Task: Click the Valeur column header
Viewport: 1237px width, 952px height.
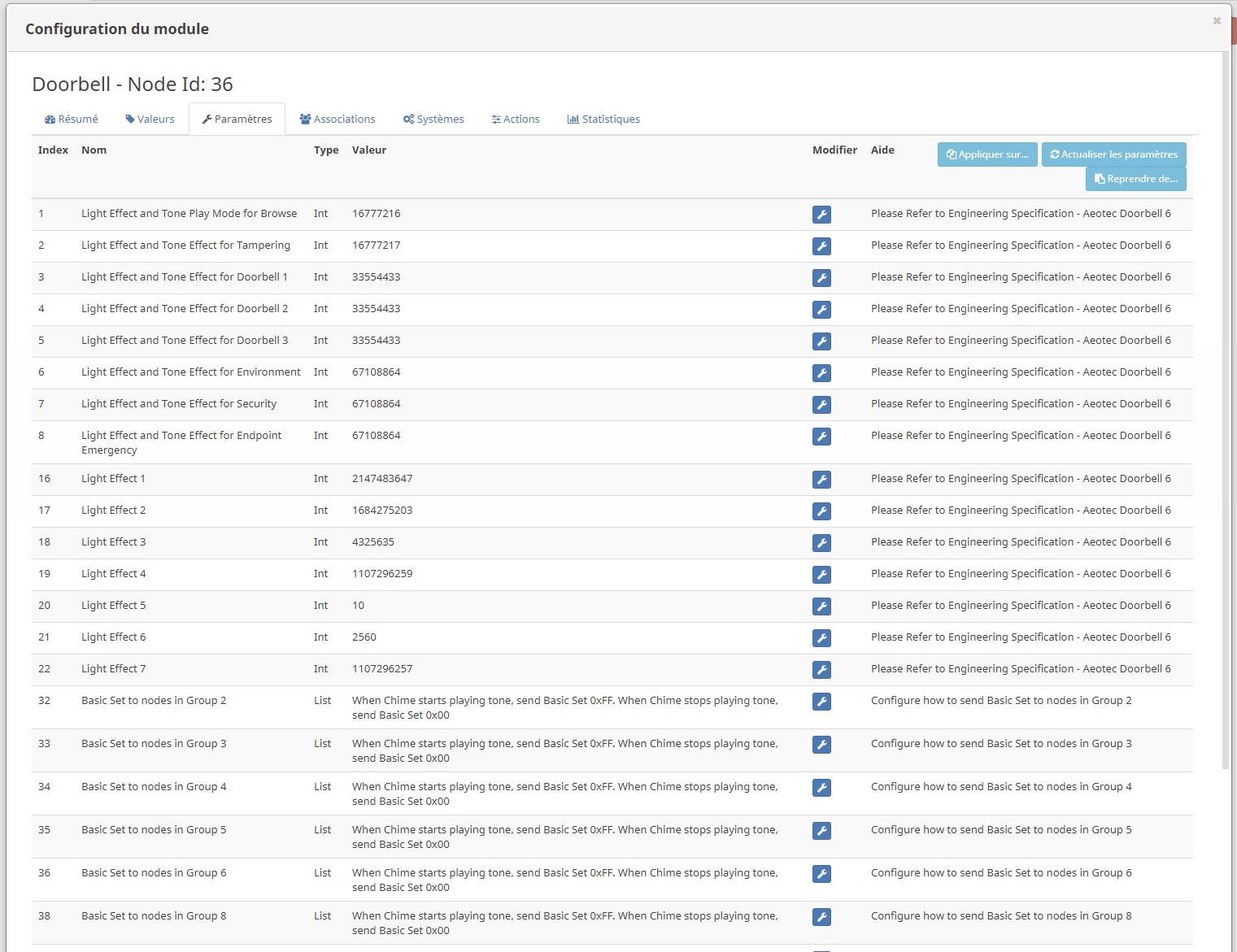Action: (x=369, y=150)
